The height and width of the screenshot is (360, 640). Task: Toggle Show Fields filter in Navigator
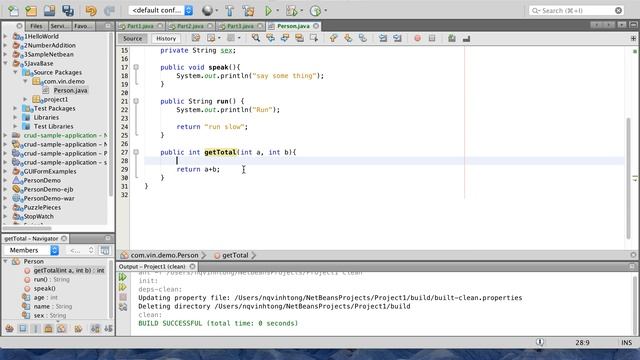click(x=22, y=329)
